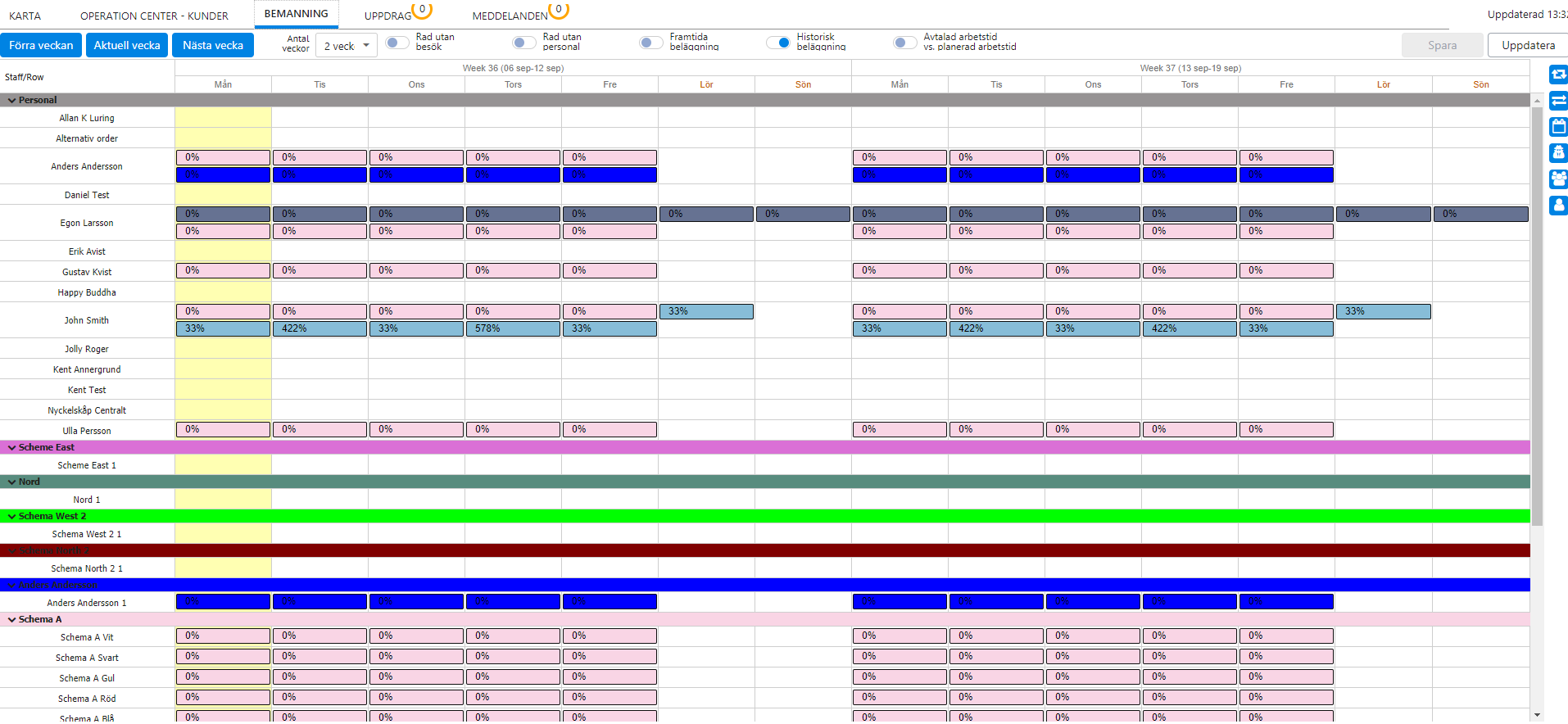This screenshot has height=724, width=1568.
Task: Open the calendar sidebar icon
Action: click(x=1558, y=127)
